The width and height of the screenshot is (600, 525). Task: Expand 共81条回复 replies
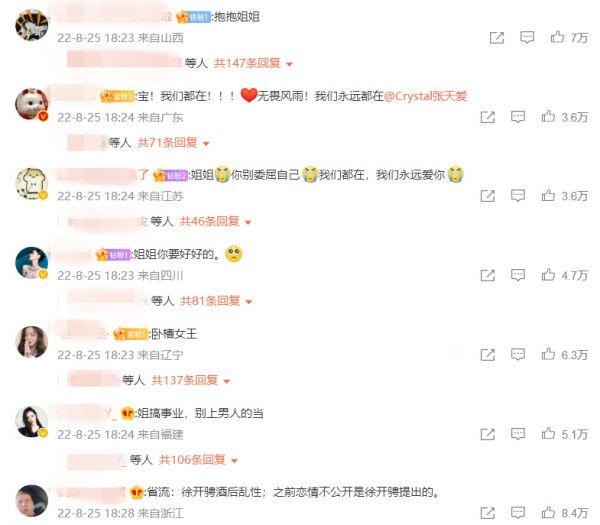[216, 301]
